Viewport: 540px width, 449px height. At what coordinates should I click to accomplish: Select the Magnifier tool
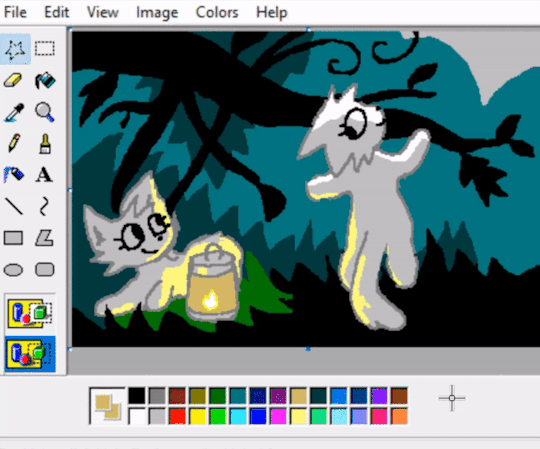coord(45,112)
